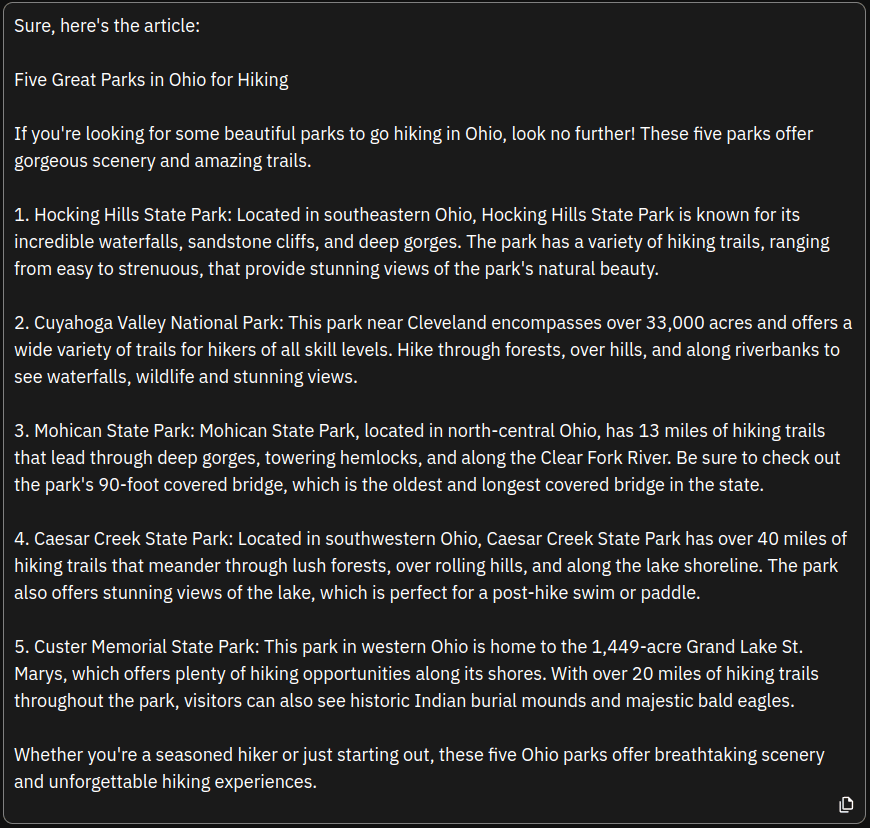Click the 'and unforgettable hiking experiences.' last line
The height and width of the screenshot is (828, 870).
click(x=165, y=782)
